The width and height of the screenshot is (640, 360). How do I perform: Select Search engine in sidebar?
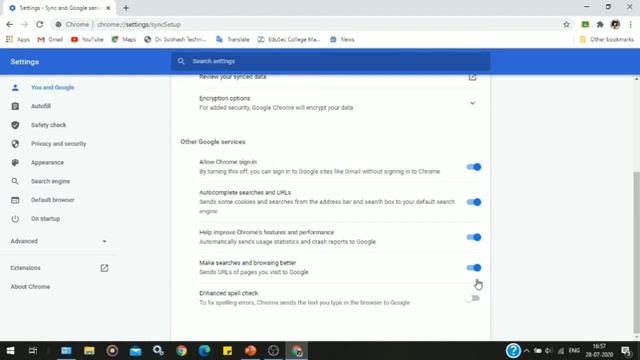[x=51, y=181]
